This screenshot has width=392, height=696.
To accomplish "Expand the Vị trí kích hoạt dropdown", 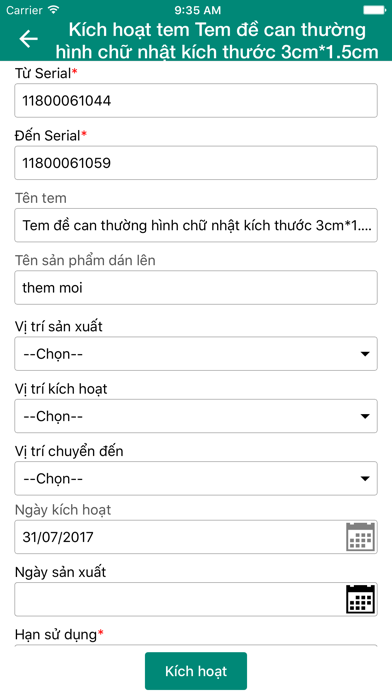I will [x=196, y=416].
